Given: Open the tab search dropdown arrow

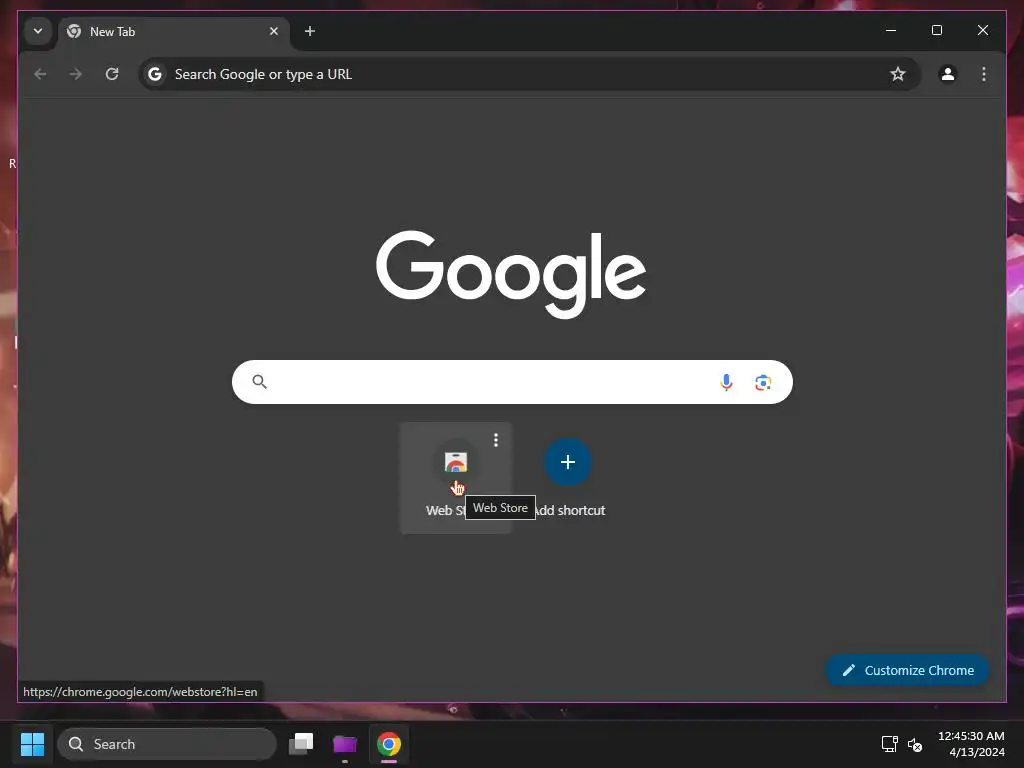Looking at the screenshot, I should [38, 31].
